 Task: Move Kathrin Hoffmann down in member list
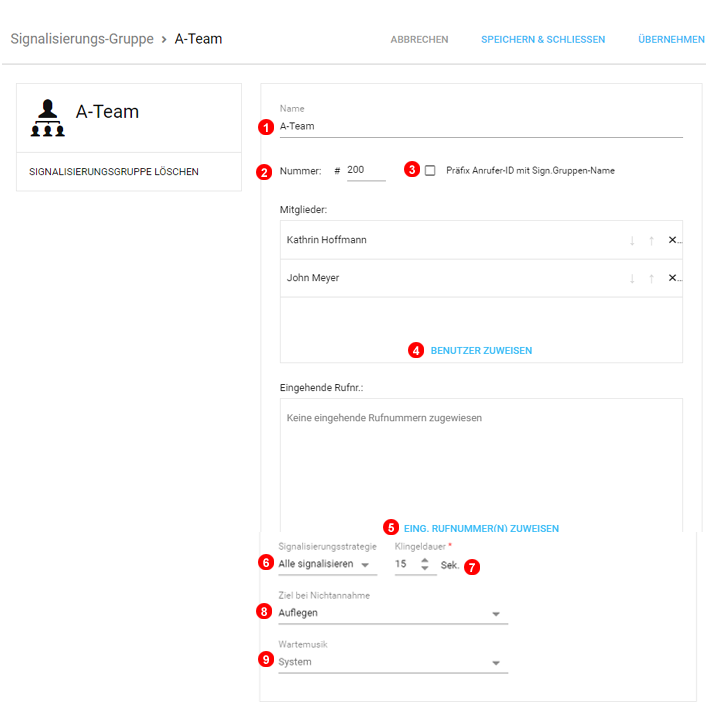pos(632,241)
